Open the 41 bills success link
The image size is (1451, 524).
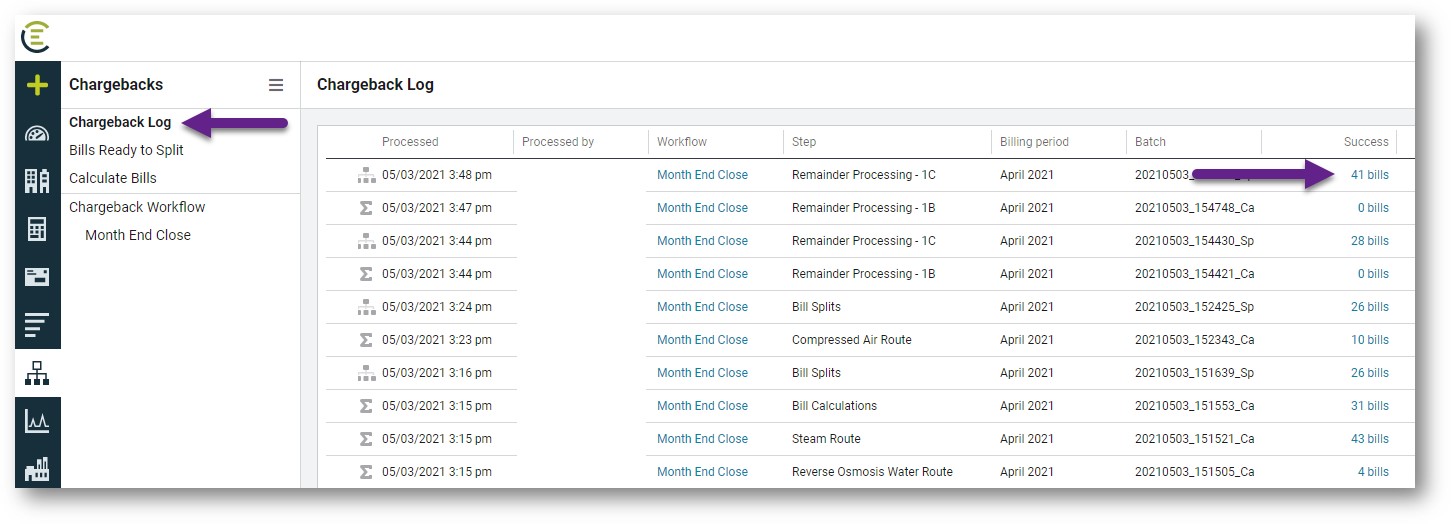[x=1369, y=175]
